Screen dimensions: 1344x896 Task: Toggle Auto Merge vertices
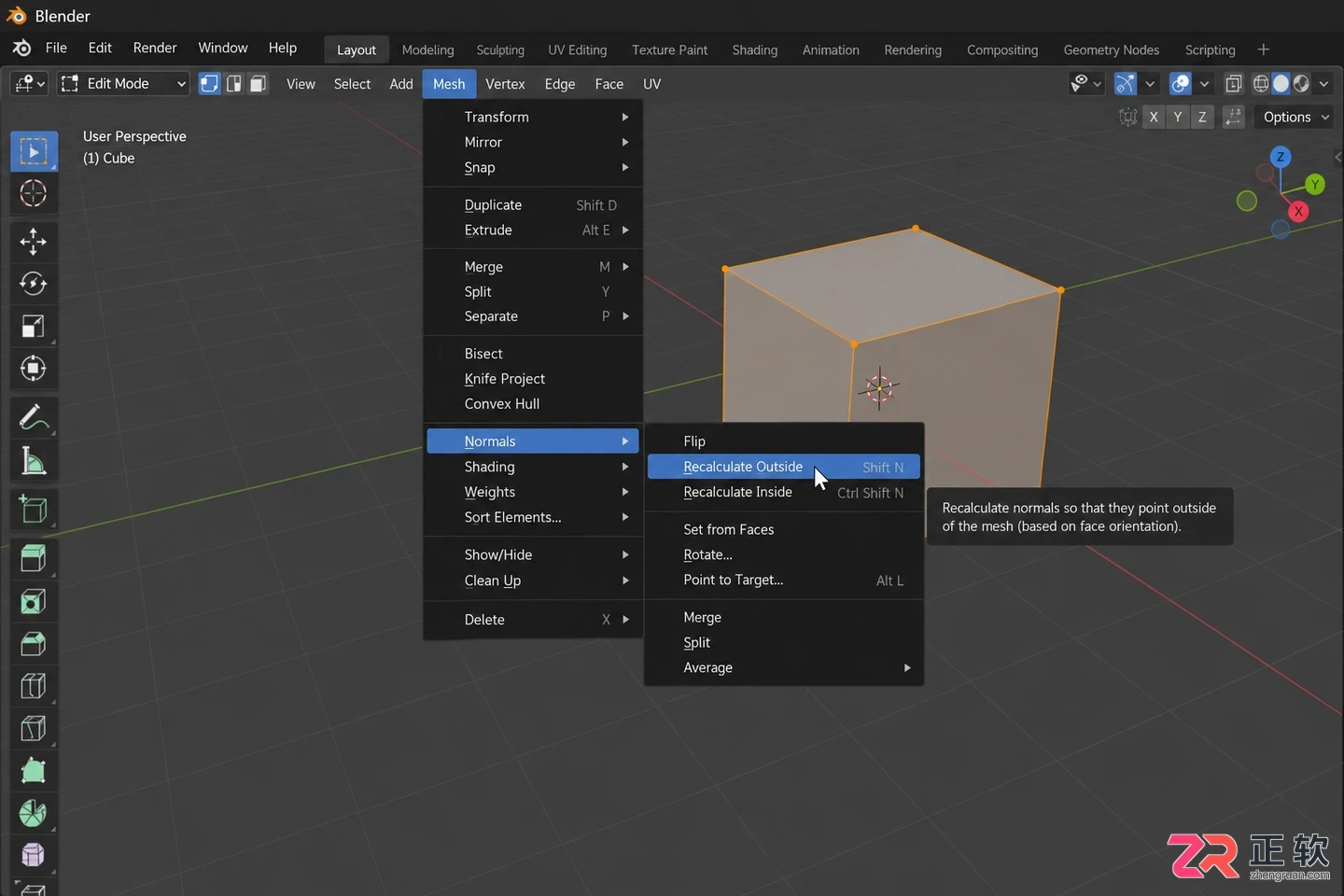[1234, 118]
